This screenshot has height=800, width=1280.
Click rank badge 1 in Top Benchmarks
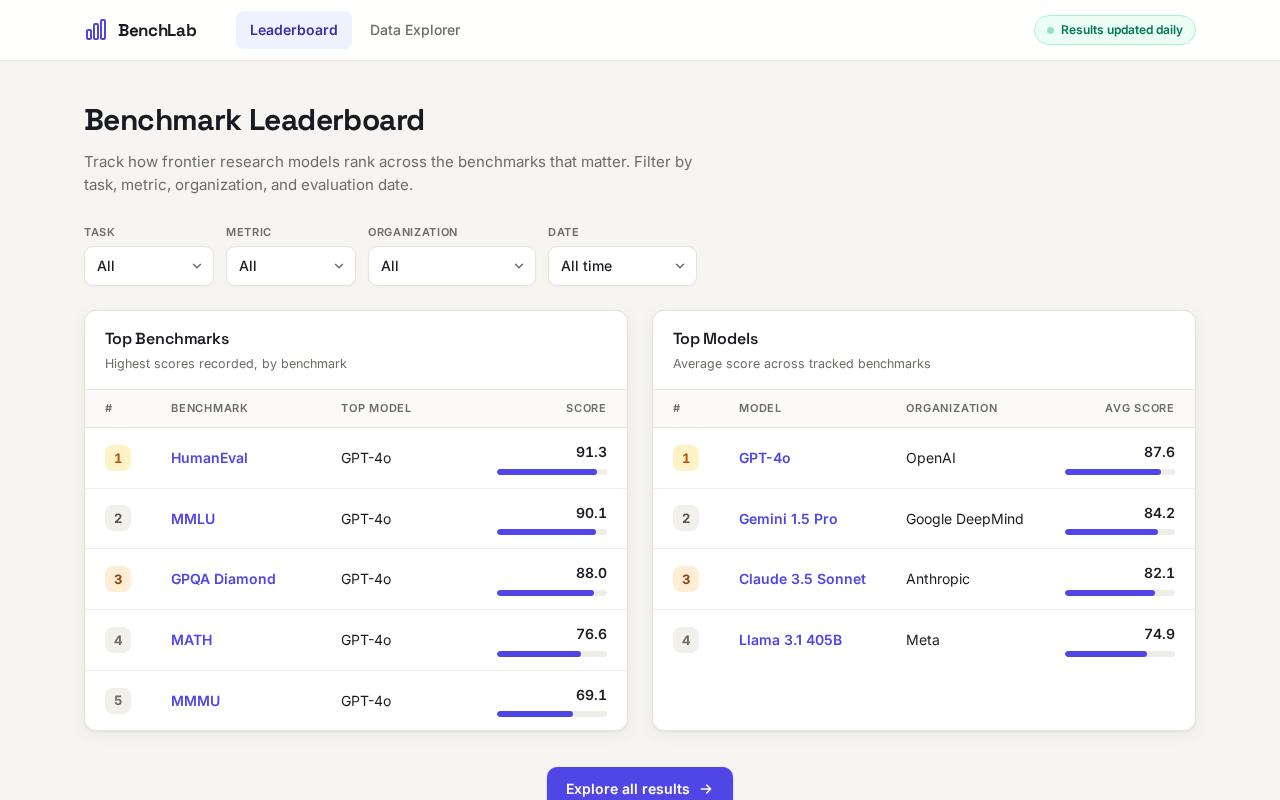pyautogui.click(x=118, y=458)
